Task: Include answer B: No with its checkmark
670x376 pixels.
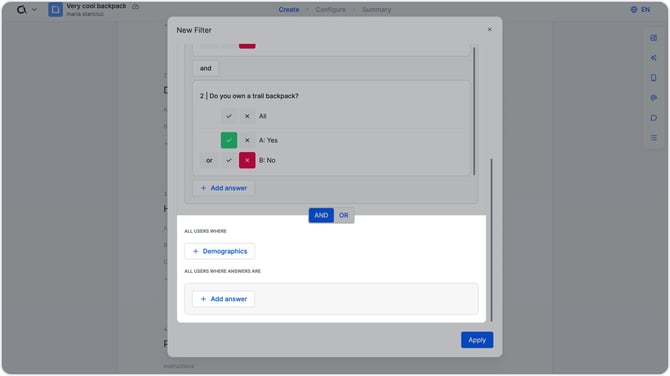Action: pos(229,160)
